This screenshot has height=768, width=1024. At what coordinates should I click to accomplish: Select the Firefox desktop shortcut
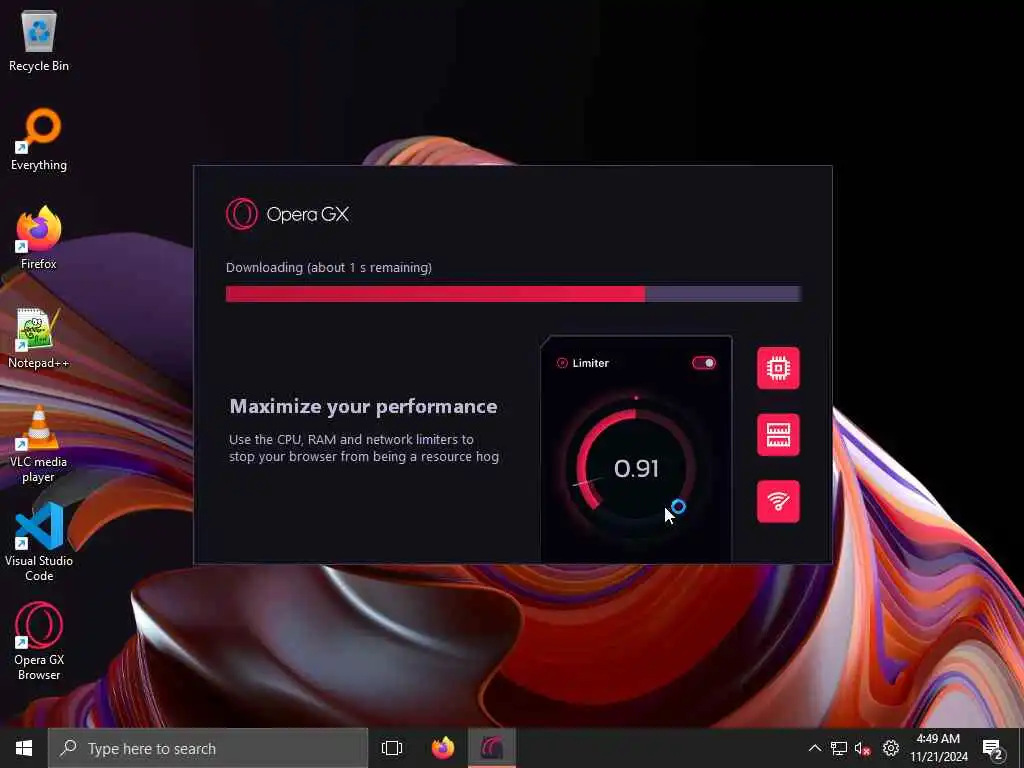tap(39, 238)
